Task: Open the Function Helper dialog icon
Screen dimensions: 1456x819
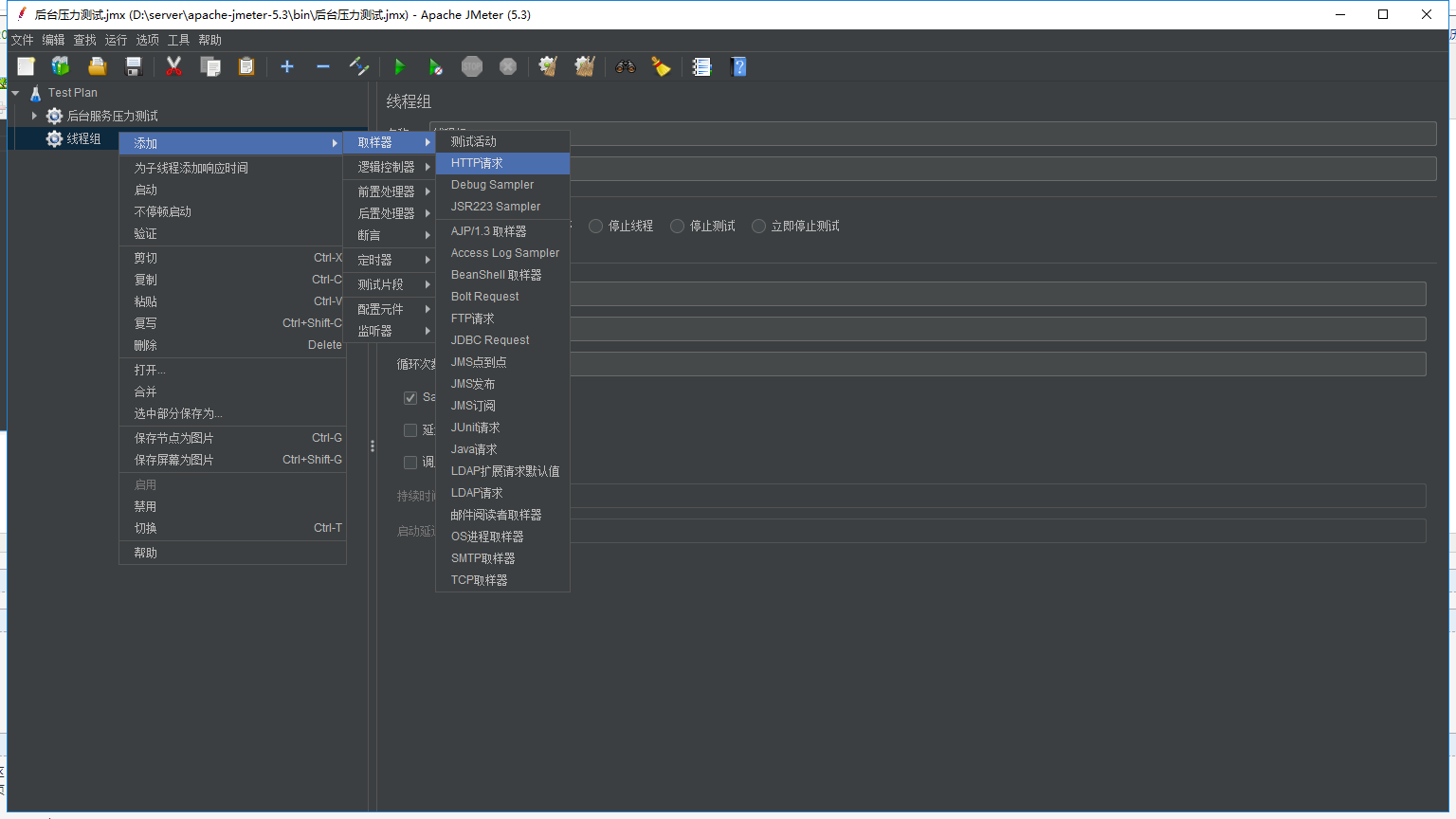Action: [x=701, y=66]
